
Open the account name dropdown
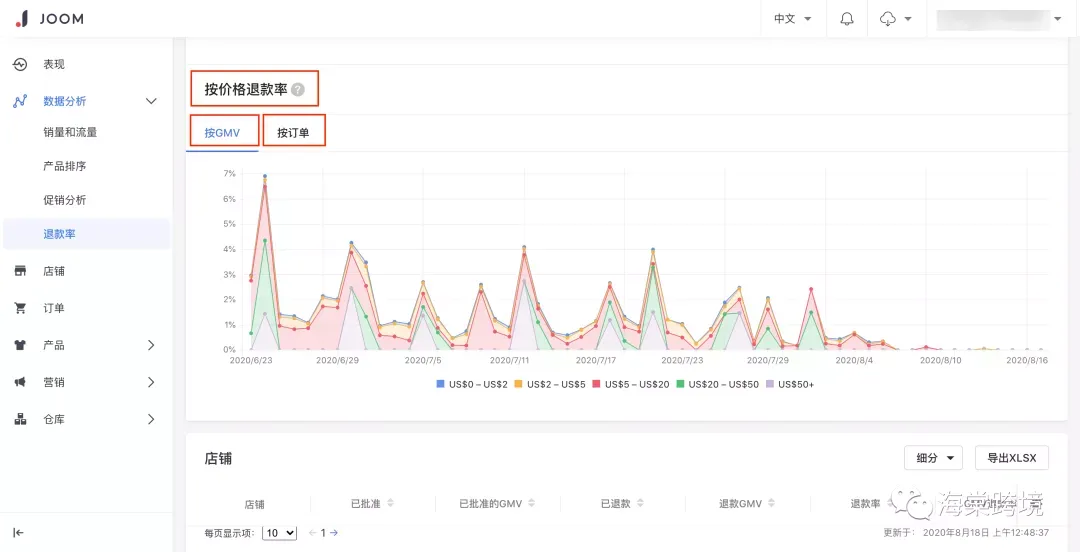(999, 19)
